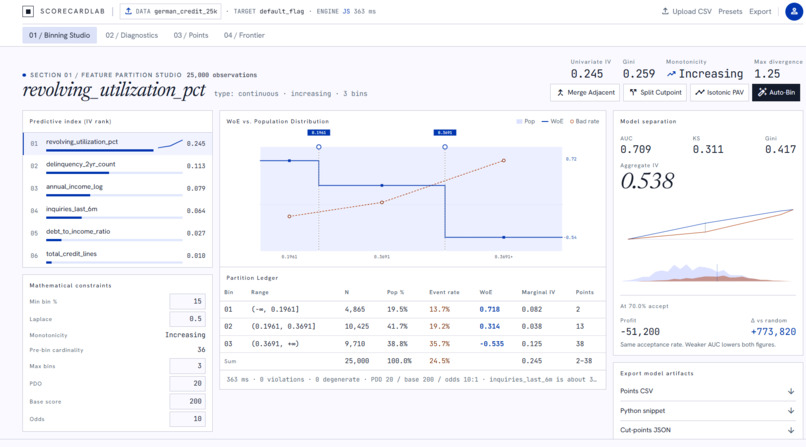806x447 pixels.
Task: Open the Monotonicity Increasing dropdown
Action: point(185,334)
